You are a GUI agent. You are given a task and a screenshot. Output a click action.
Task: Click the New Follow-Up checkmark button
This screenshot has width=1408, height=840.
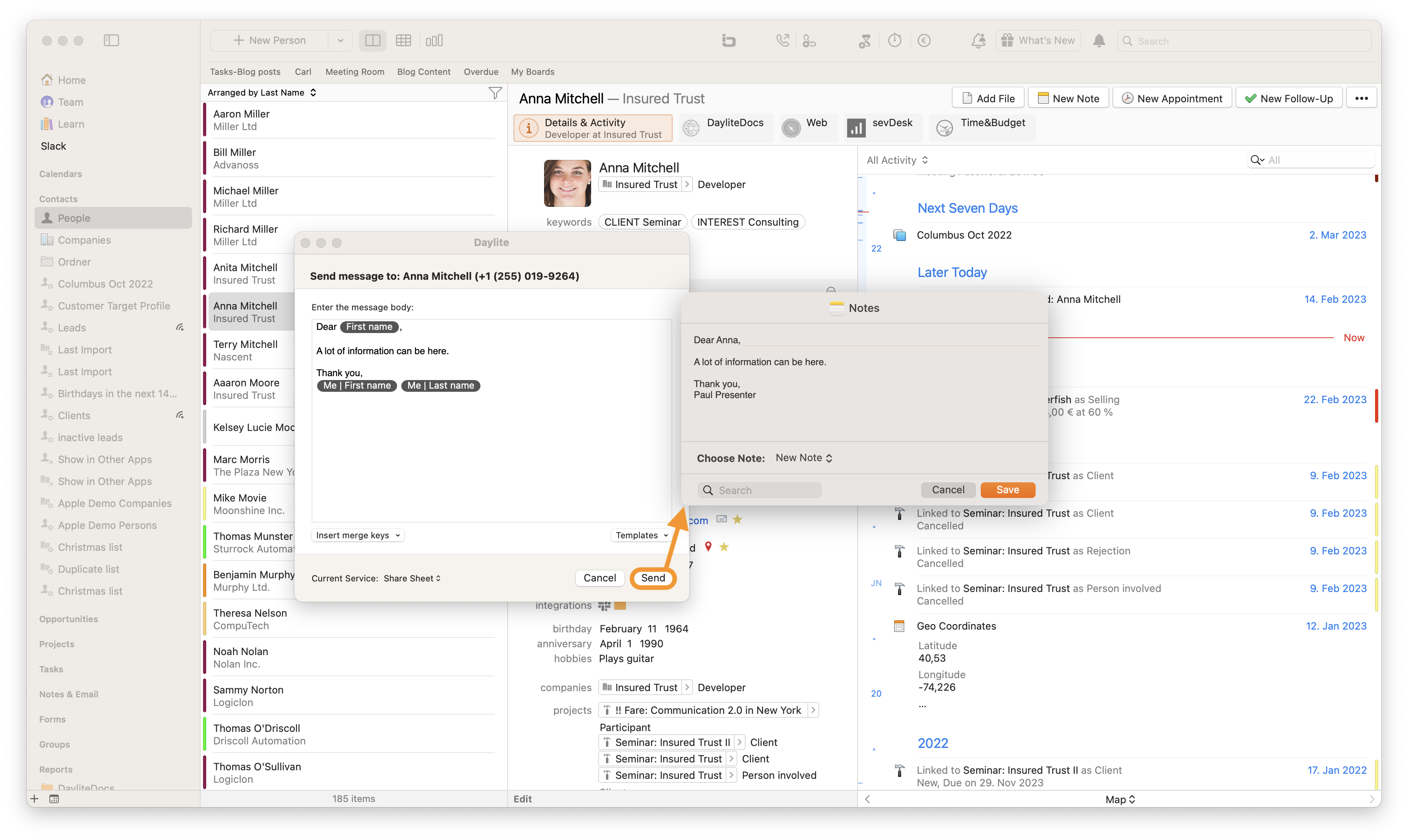[x=1288, y=98]
